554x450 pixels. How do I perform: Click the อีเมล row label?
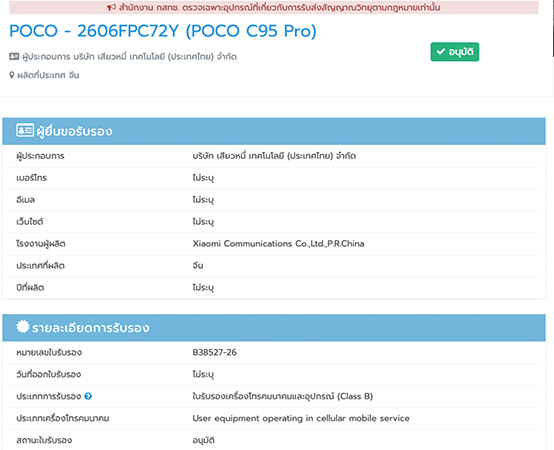(25, 200)
